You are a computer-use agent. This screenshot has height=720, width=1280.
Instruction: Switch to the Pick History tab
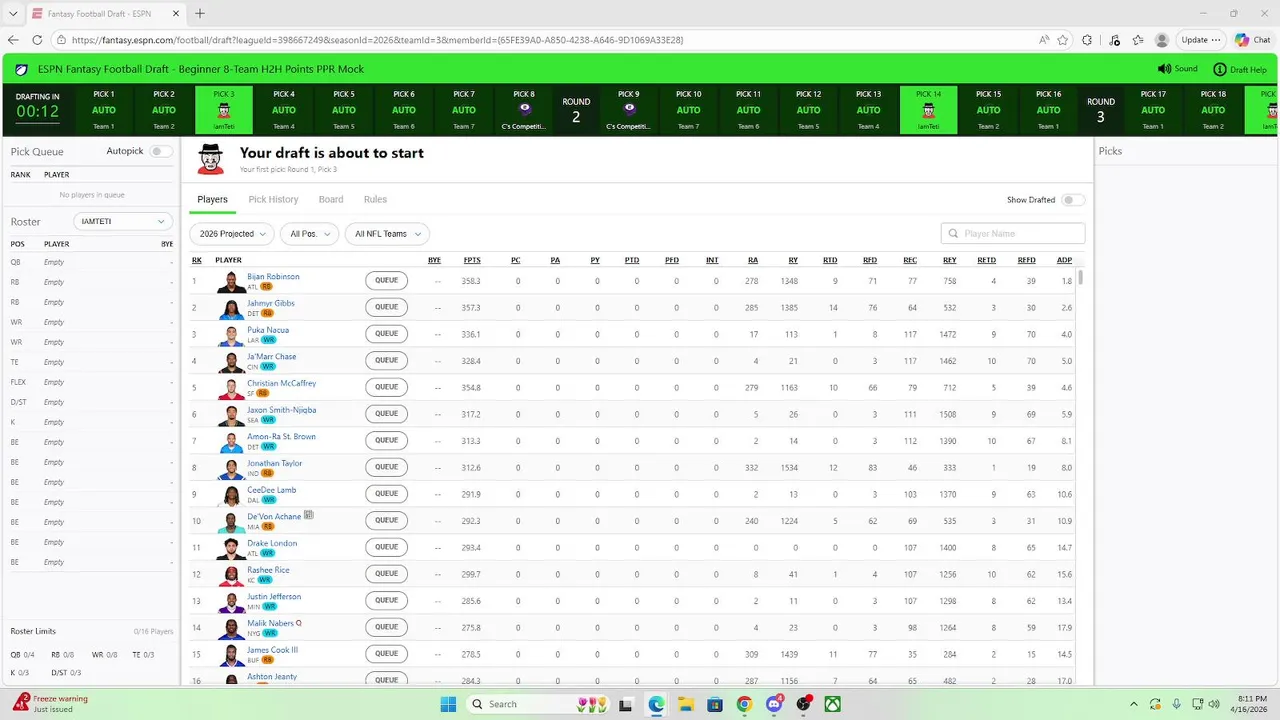(x=273, y=199)
